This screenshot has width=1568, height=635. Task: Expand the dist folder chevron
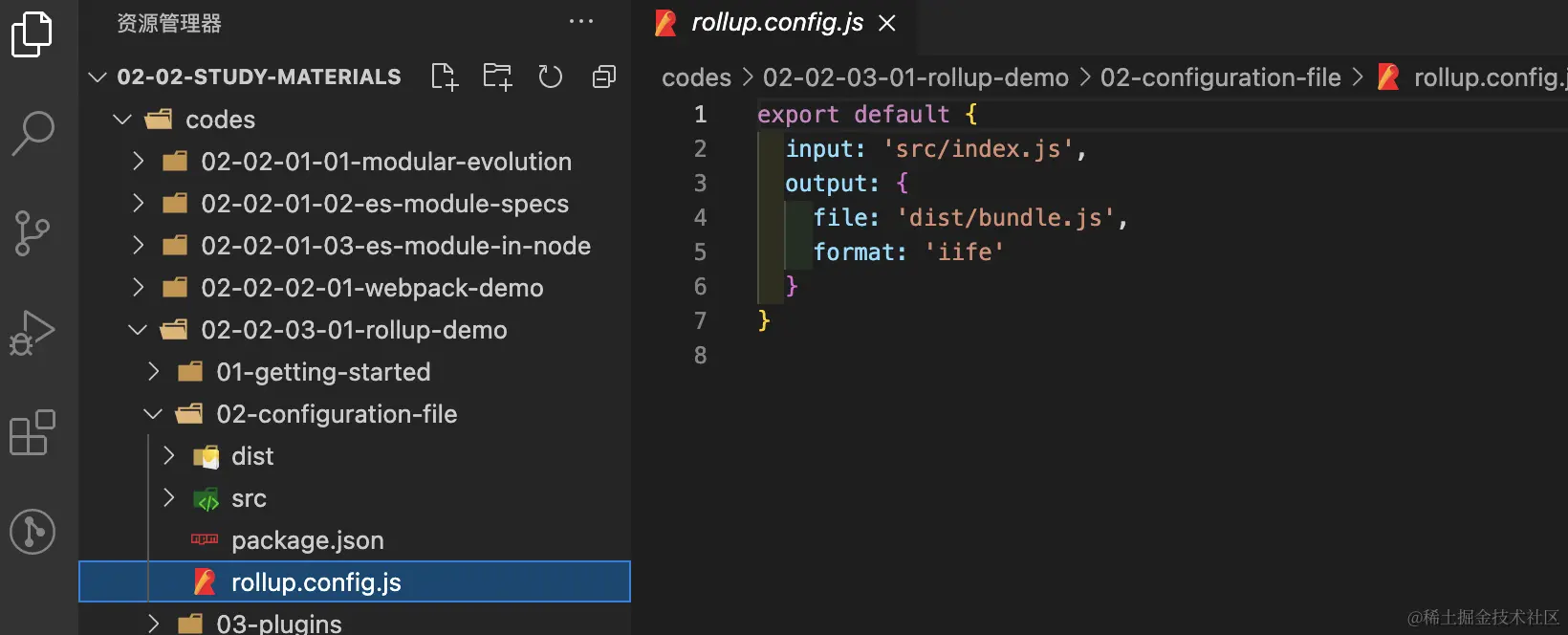pyautogui.click(x=169, y=455)
